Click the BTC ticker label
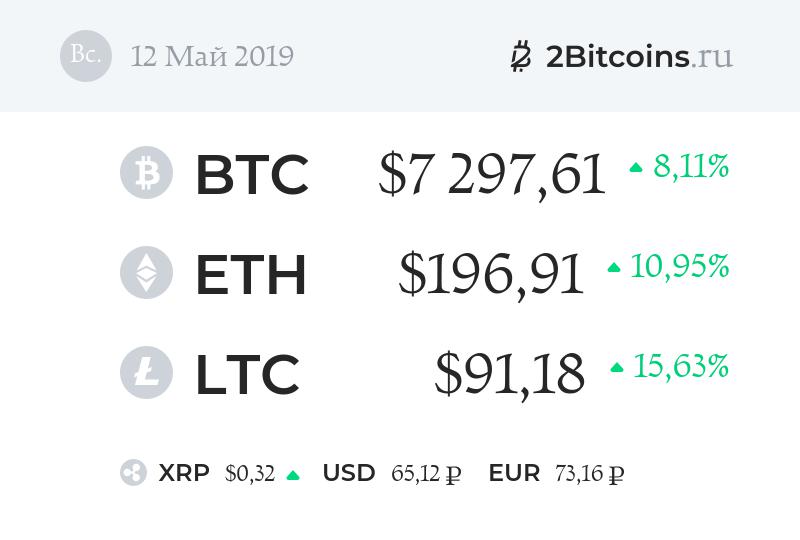This screenshot has width=800, height=540. point(251,174)
